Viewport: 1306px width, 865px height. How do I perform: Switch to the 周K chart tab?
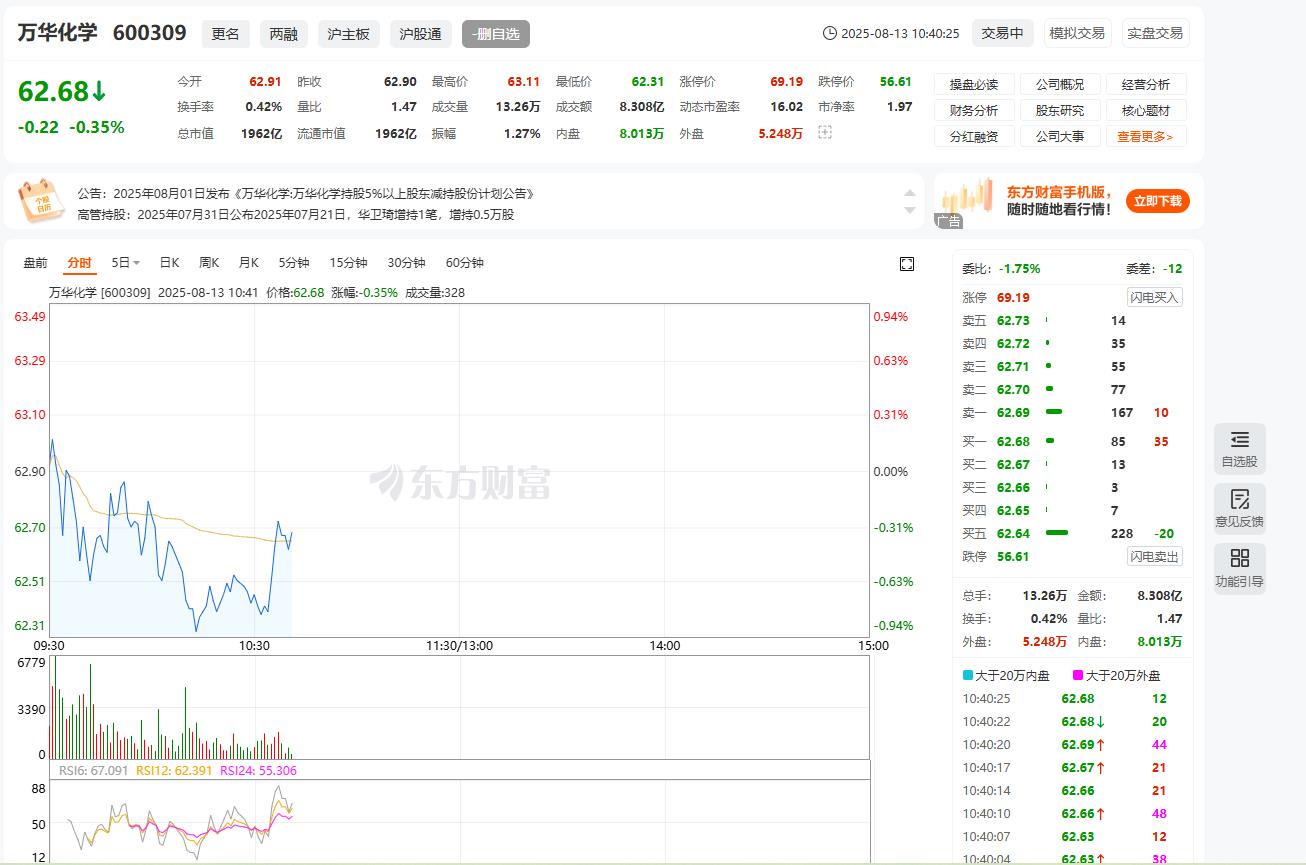pos(209,263)
